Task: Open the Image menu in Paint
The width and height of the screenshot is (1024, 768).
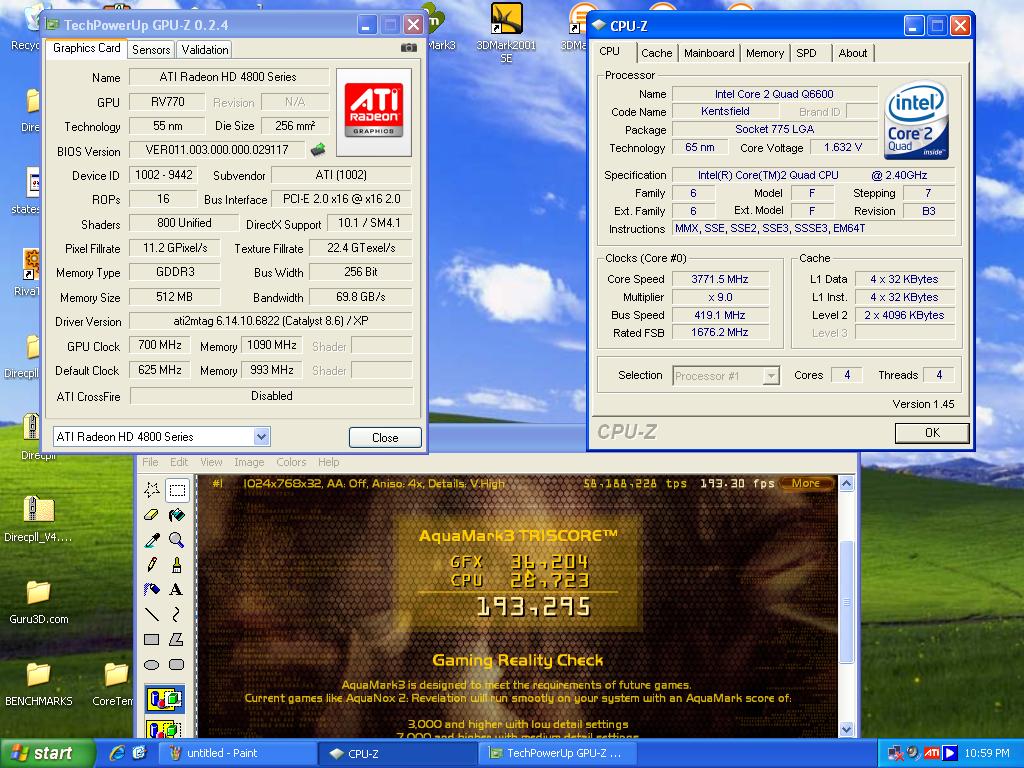Action: [249, 462]
